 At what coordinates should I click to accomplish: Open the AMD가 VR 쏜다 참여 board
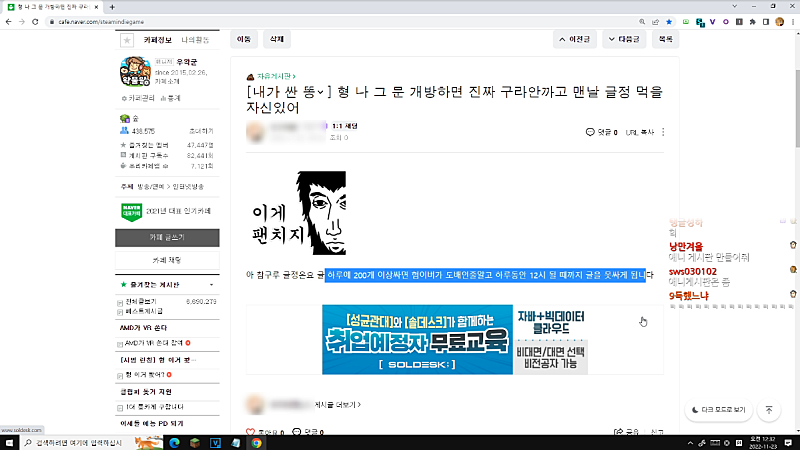(x=154, y=343)
